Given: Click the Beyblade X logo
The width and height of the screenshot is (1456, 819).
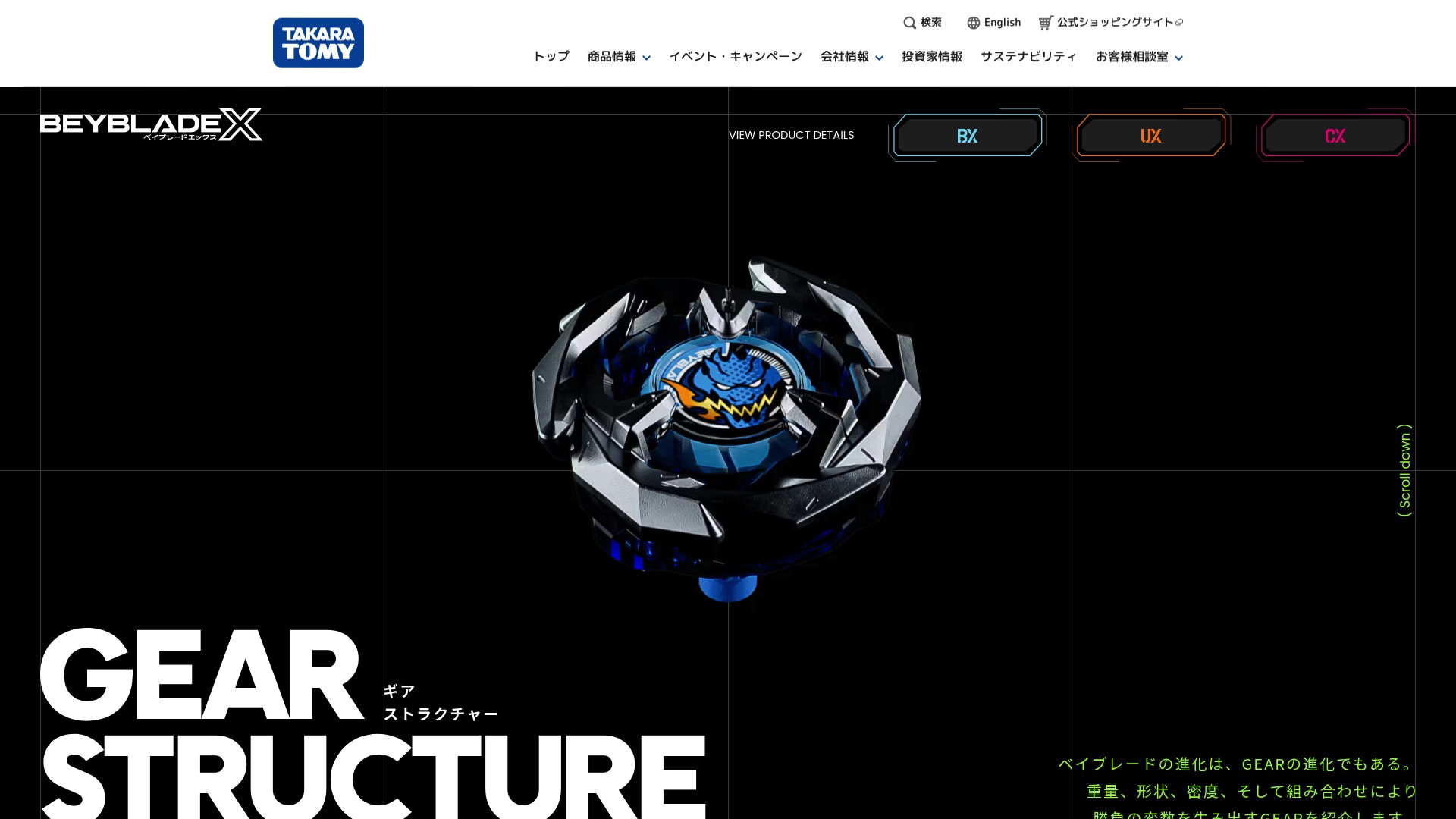Looking at the screenshot, I should click(151, 124).
